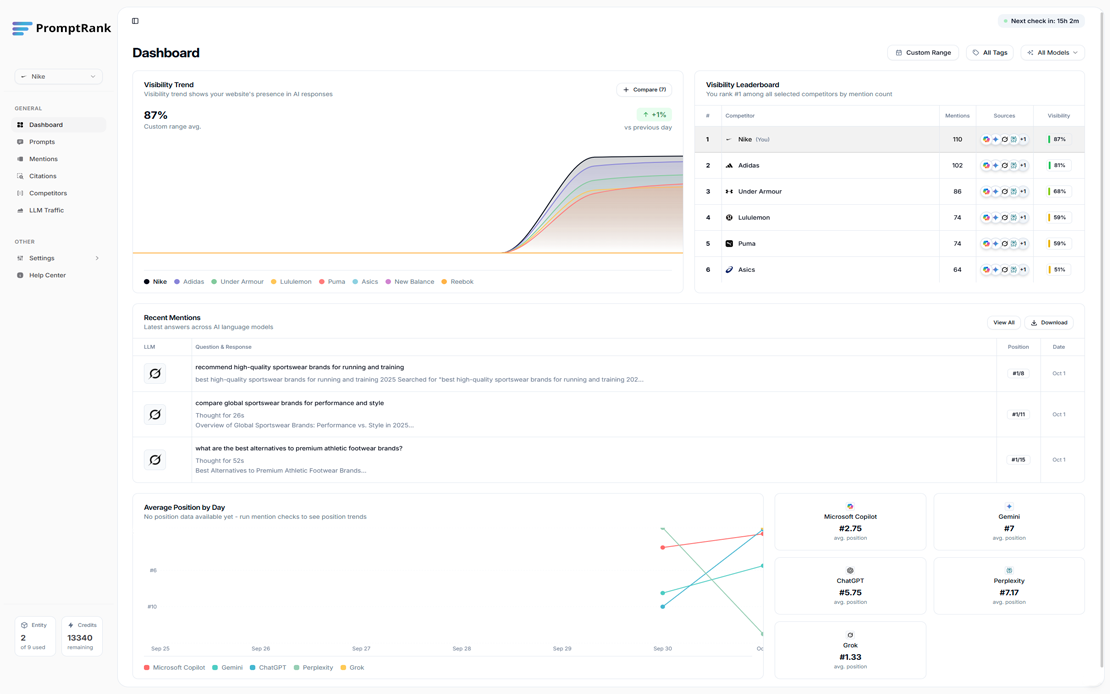This screenshot has width=1110, height=694.
Task: Click the Perplexity position card icon
Action: click(1009, 571)
